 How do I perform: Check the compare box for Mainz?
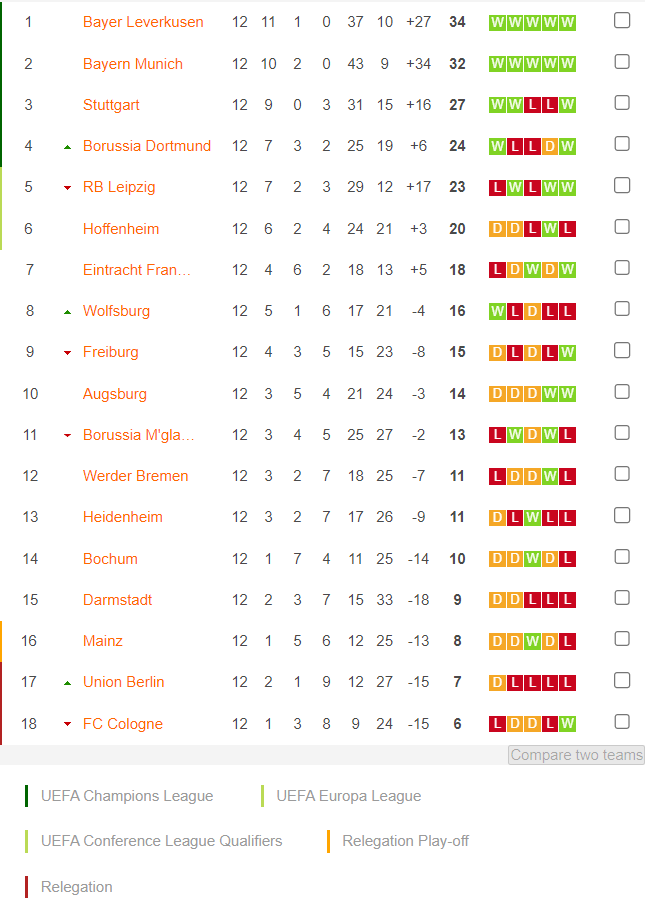622,639
